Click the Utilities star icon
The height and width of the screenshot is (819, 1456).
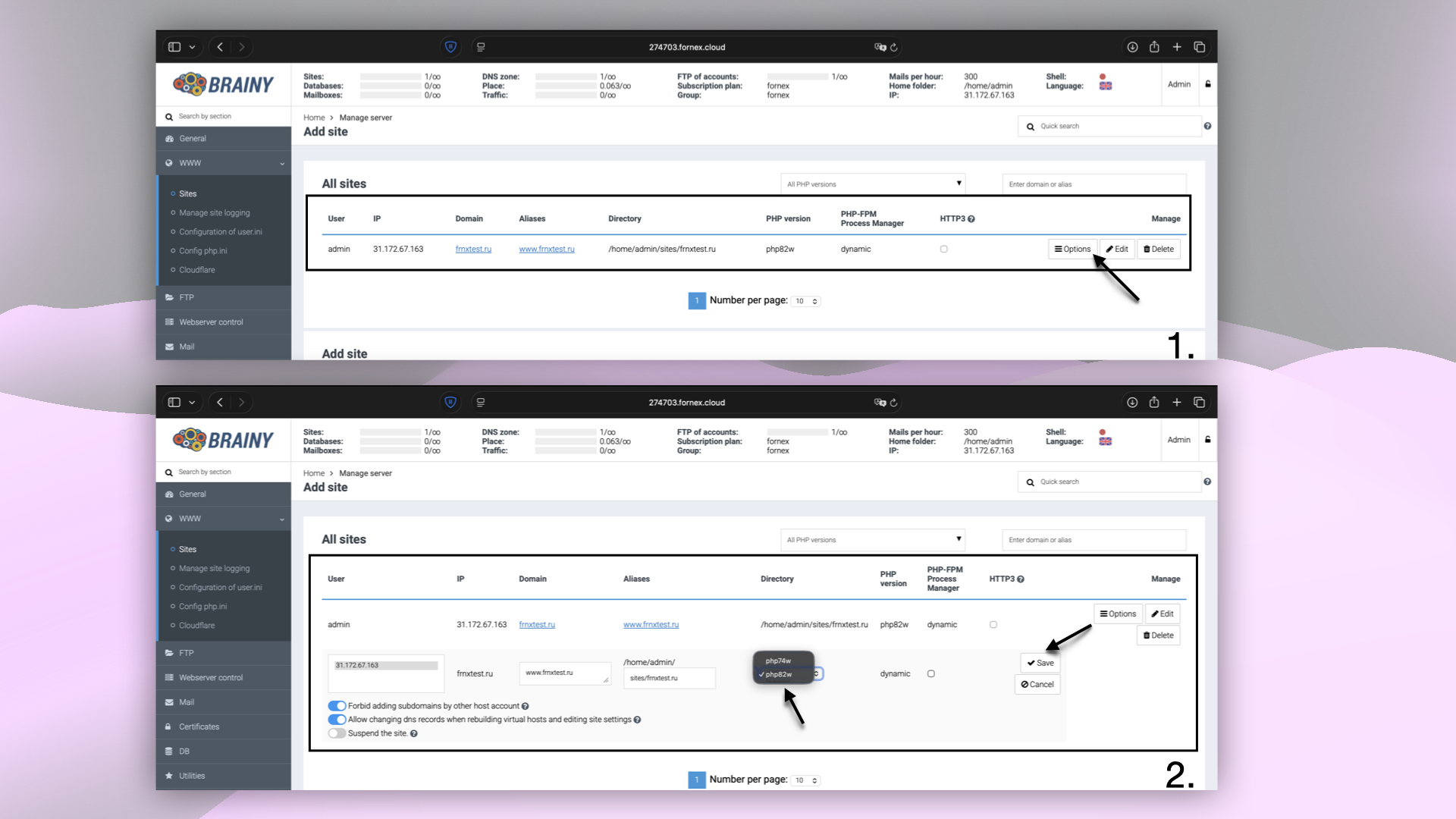pyautogui.click(x=168, y=775)
